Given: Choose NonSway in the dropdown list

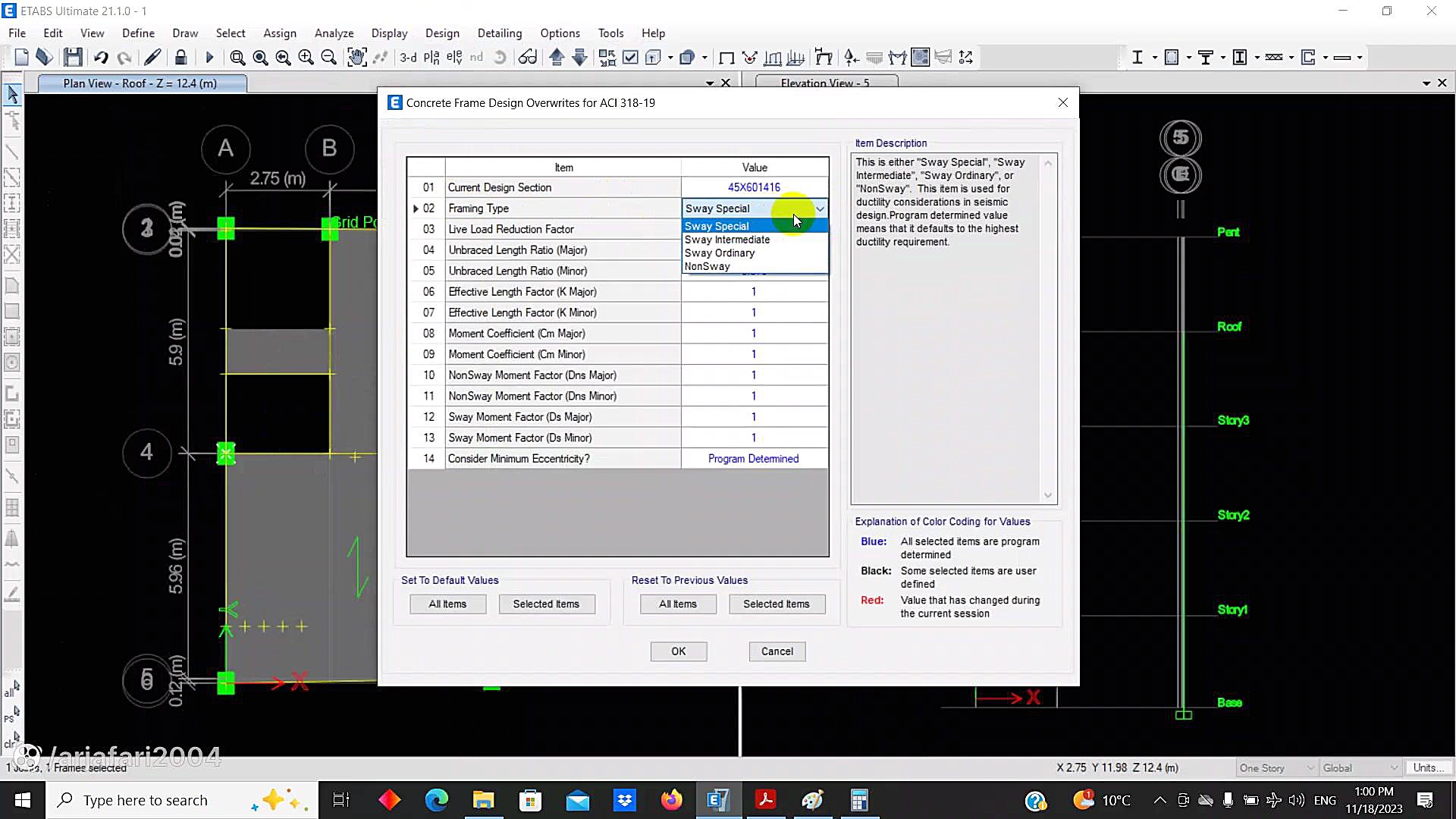Looking at the screenshot, I should tap(755, 266).
